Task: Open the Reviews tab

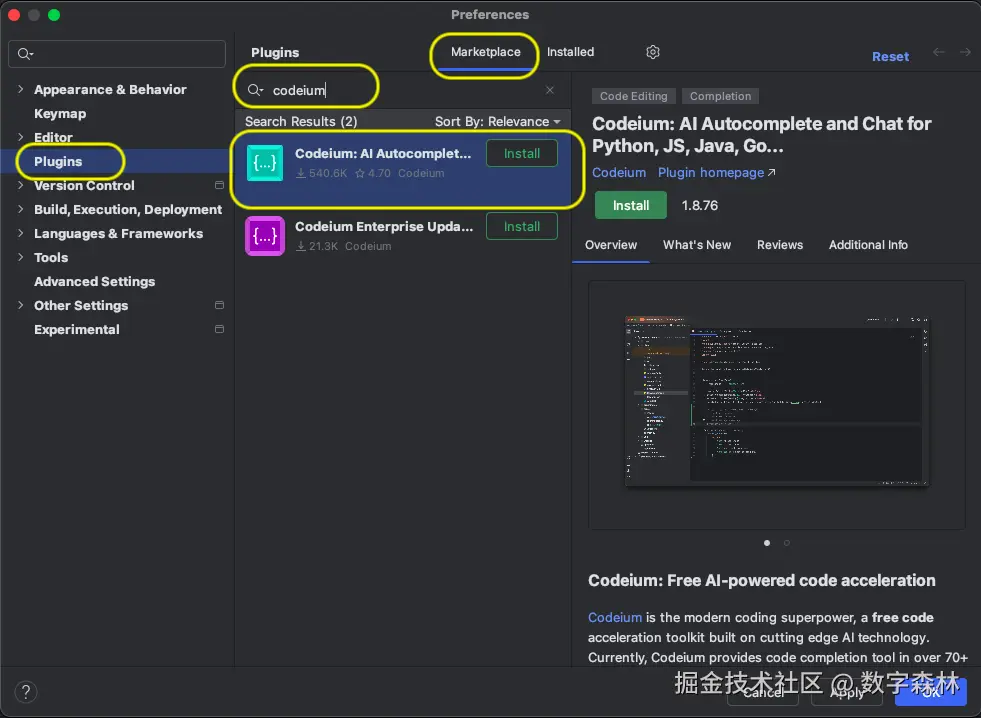Action: pyautogui.click(x=780, y=245)
